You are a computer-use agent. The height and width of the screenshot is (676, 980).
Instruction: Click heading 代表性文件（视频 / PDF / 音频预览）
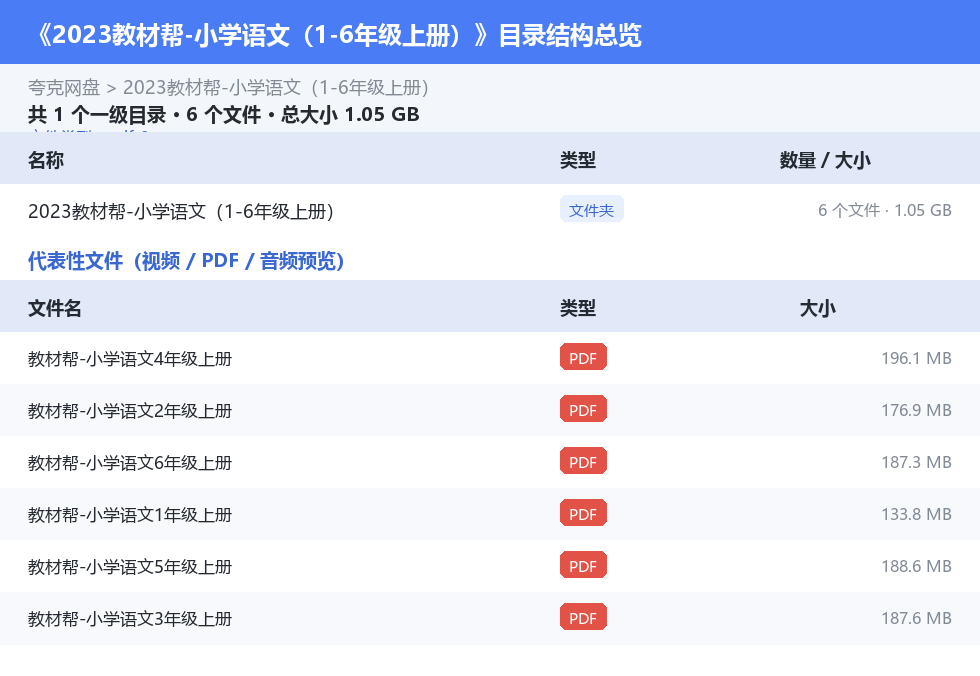(186, 261)
